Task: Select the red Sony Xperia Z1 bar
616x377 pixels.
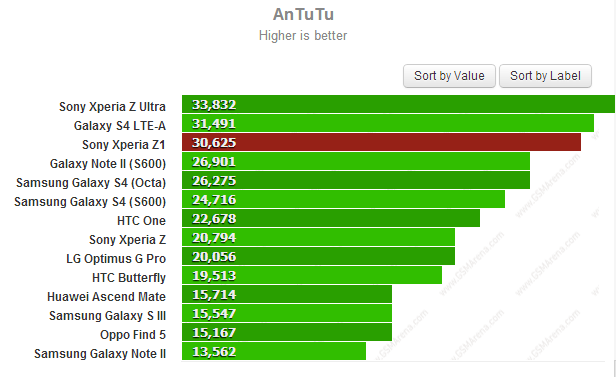Action: (381, 142)
